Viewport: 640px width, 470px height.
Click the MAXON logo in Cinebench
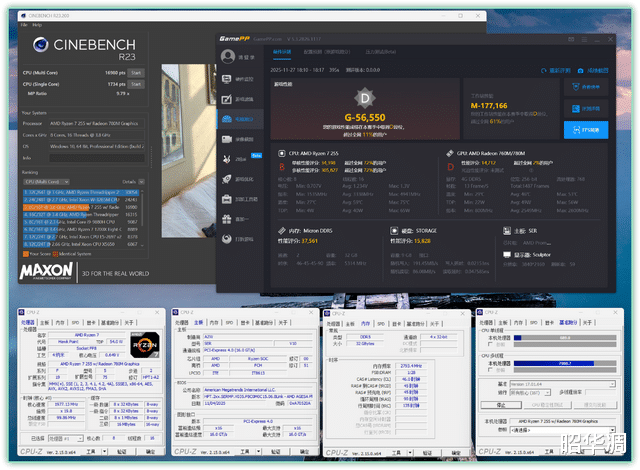click(46, 271)
